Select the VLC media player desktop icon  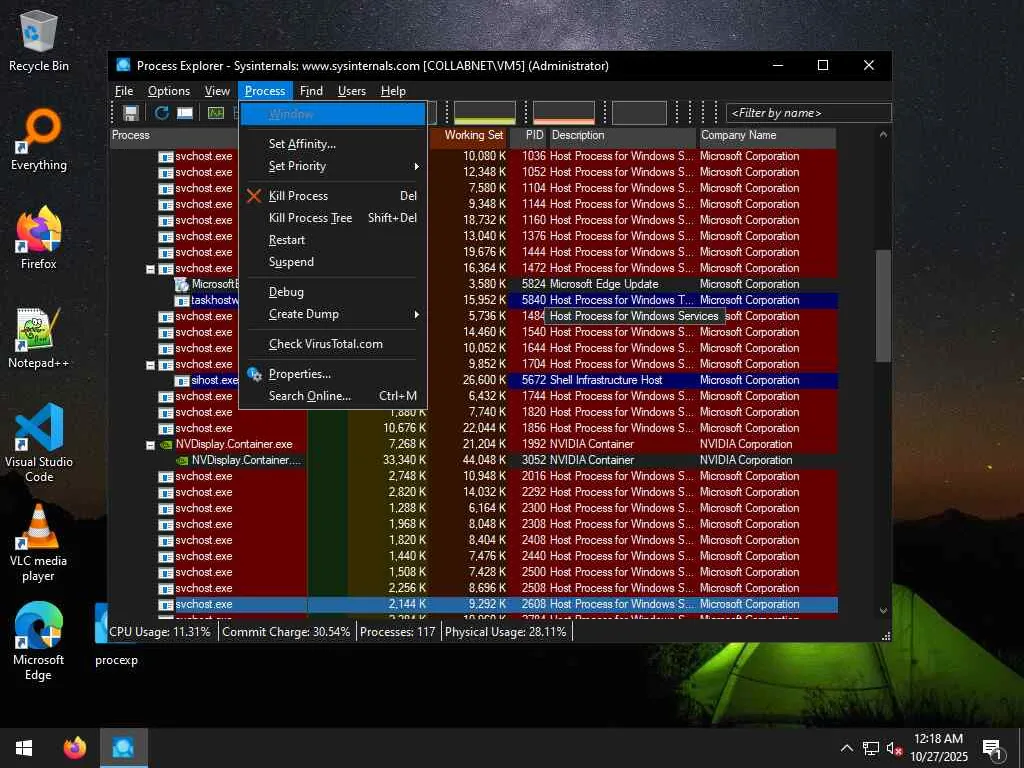[39, 543]
